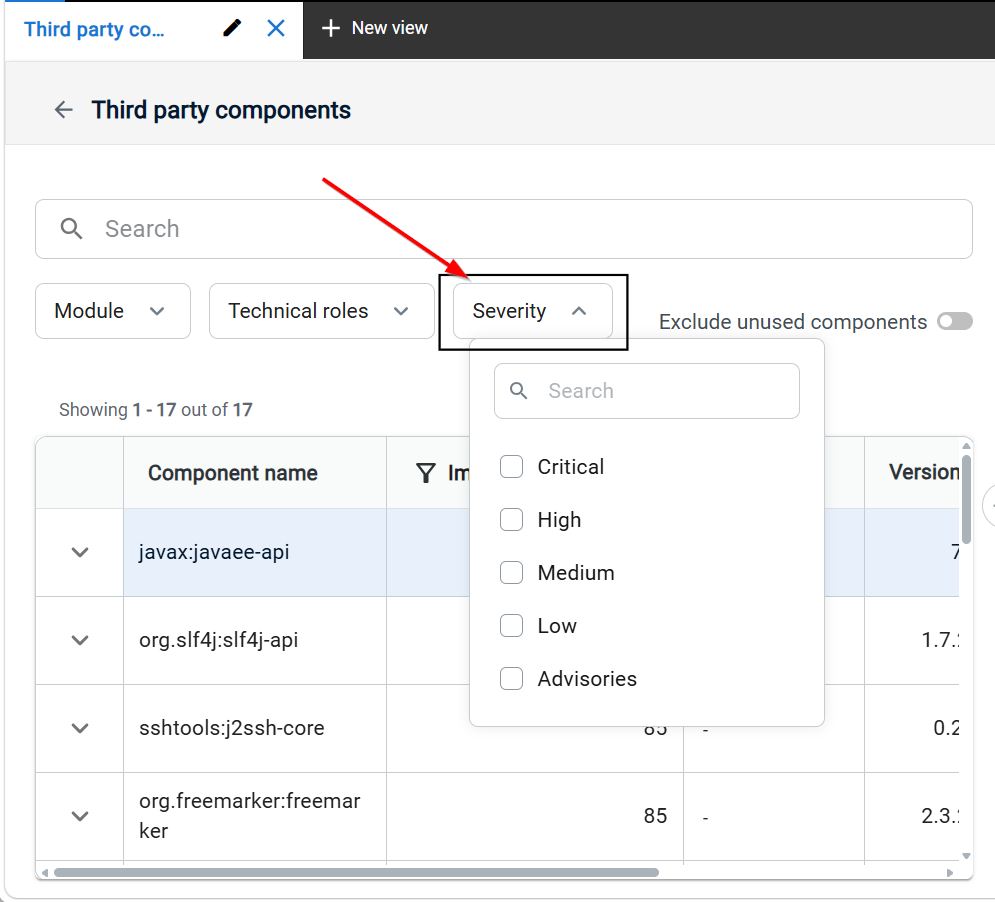Expand the sshtools:j2ssh-core row

tap(80, 728)
